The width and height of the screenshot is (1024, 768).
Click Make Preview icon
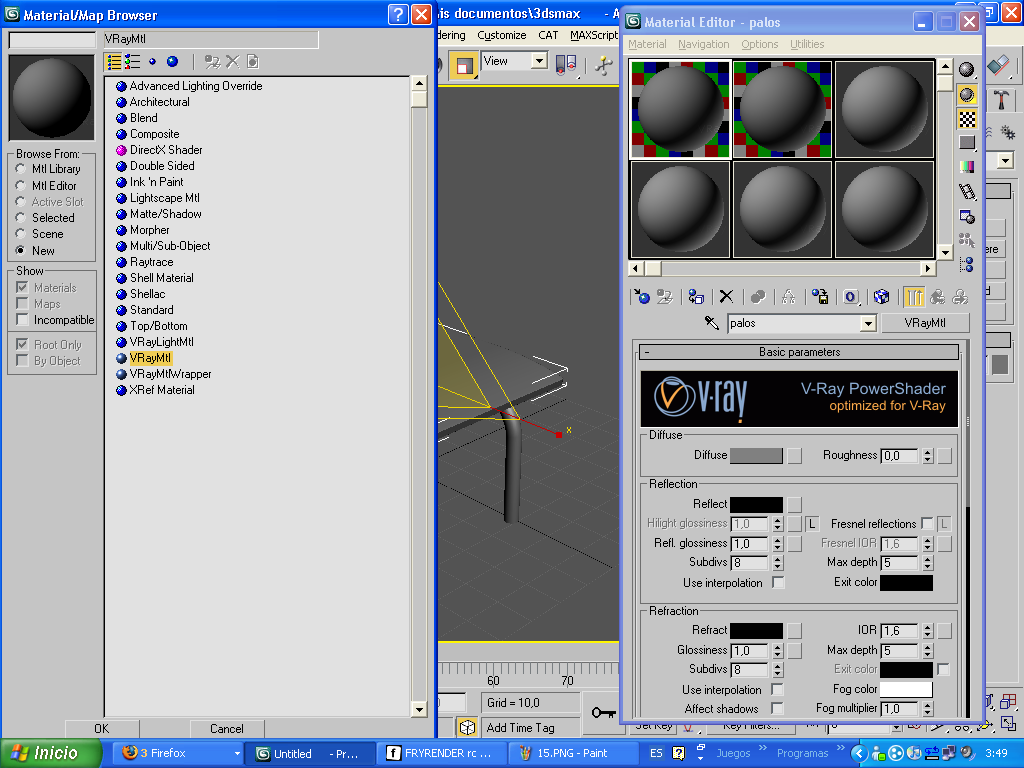coord(967,191)
